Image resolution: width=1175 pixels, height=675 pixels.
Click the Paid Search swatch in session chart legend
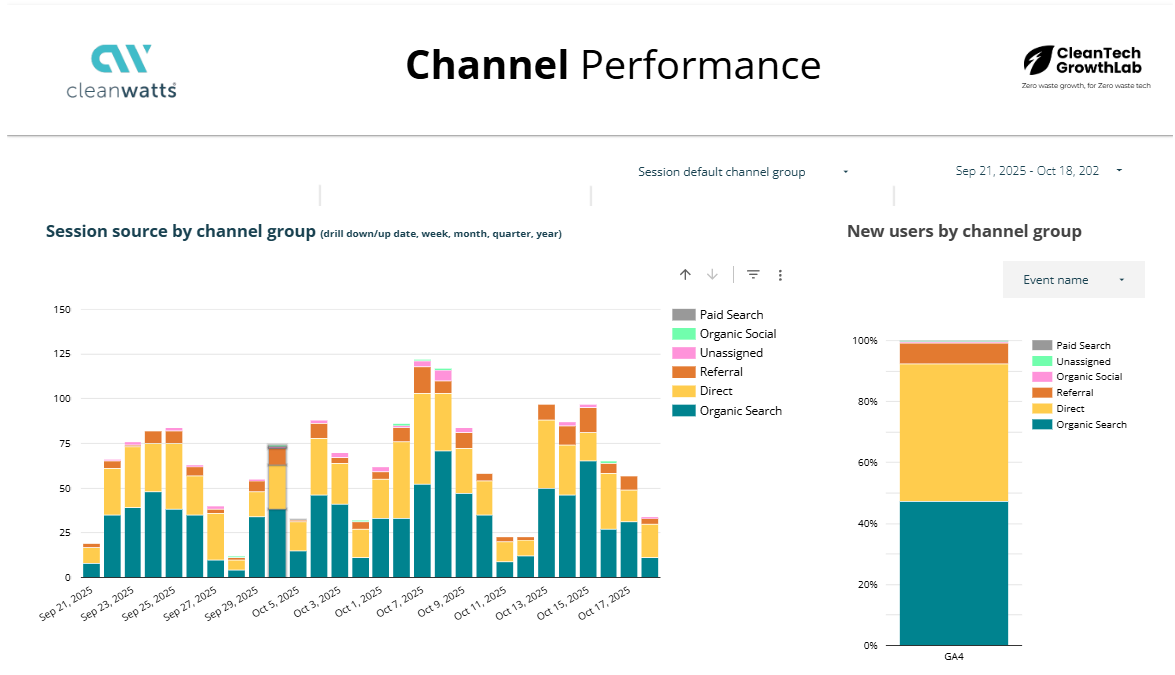click(x=683, y=315)
